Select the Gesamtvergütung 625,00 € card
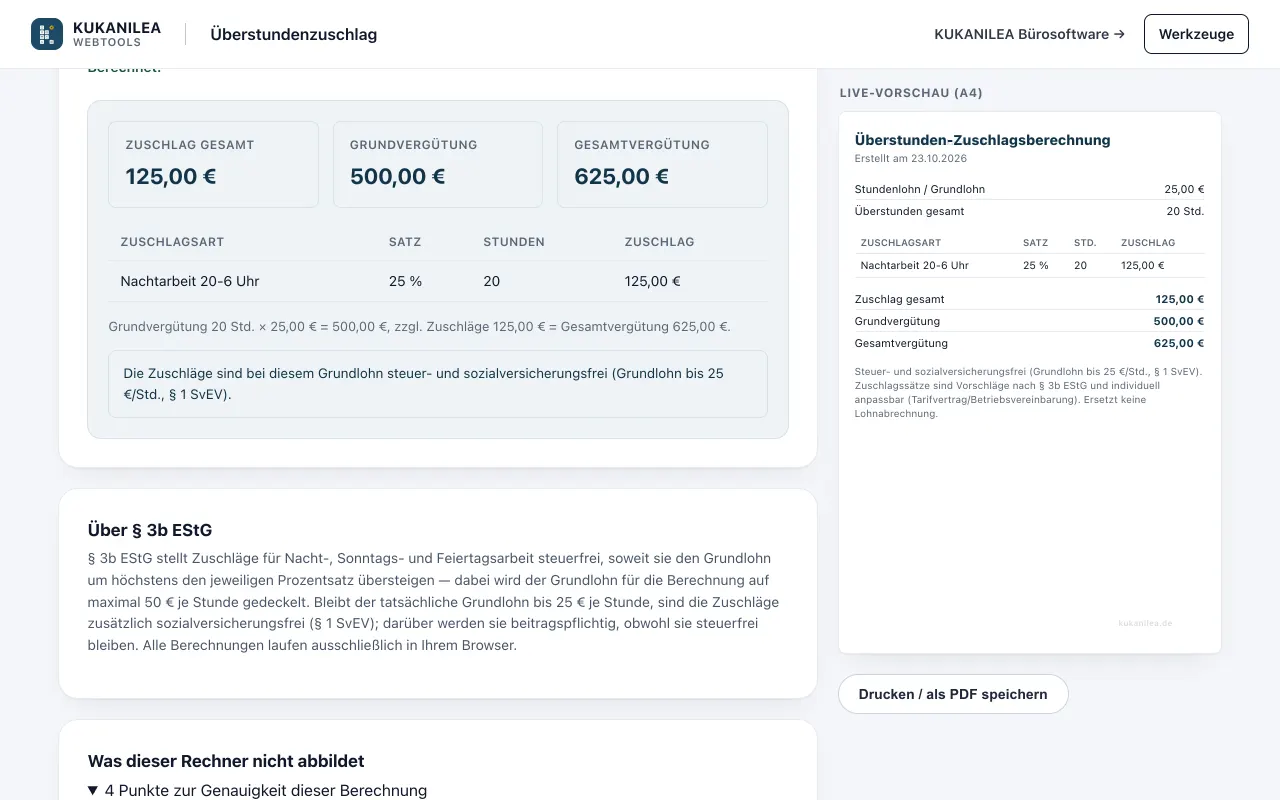 (662, 165)
